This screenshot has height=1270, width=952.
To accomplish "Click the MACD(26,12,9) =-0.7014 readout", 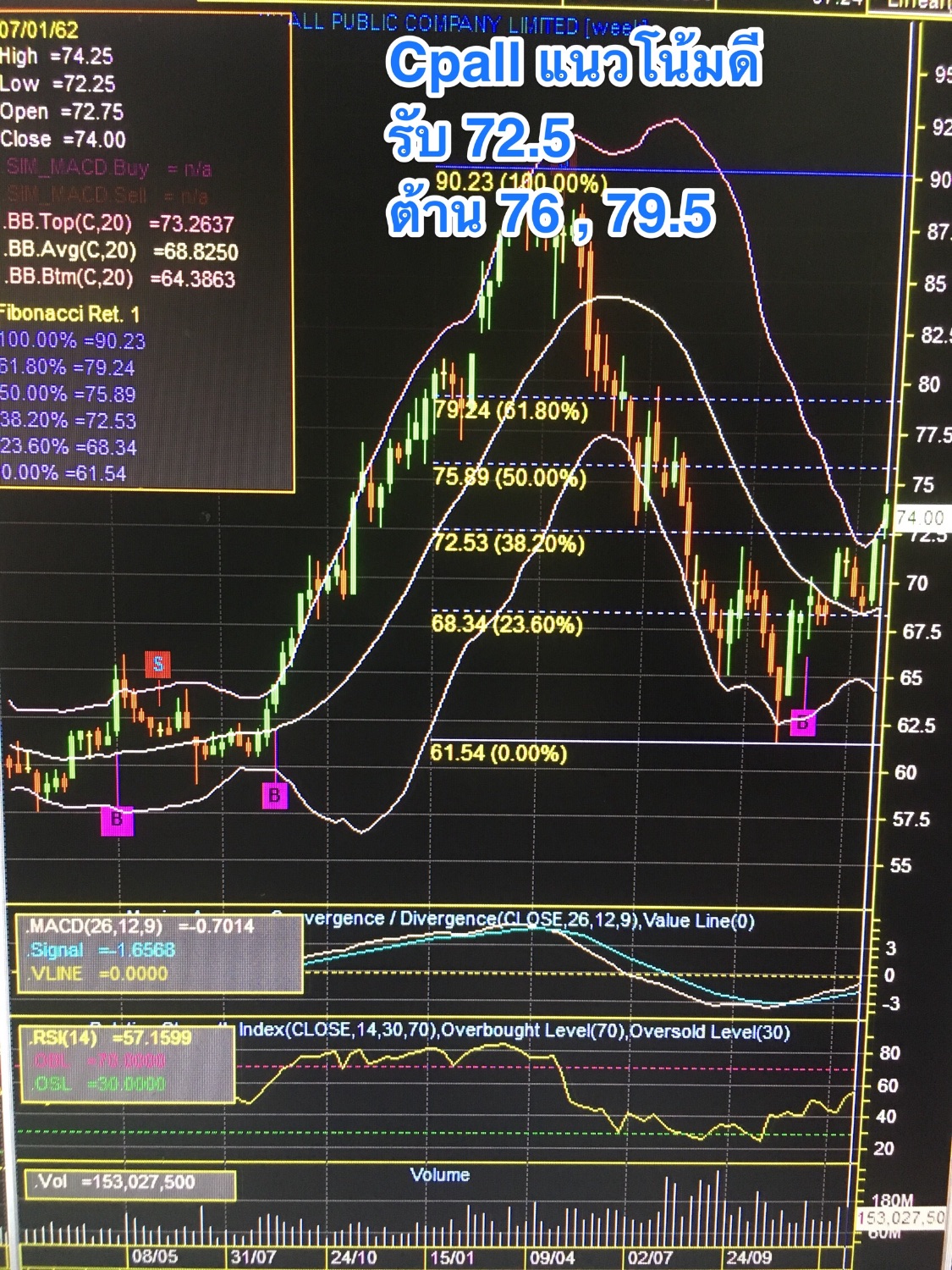I will pyautogui.click(x=140, y=926).
